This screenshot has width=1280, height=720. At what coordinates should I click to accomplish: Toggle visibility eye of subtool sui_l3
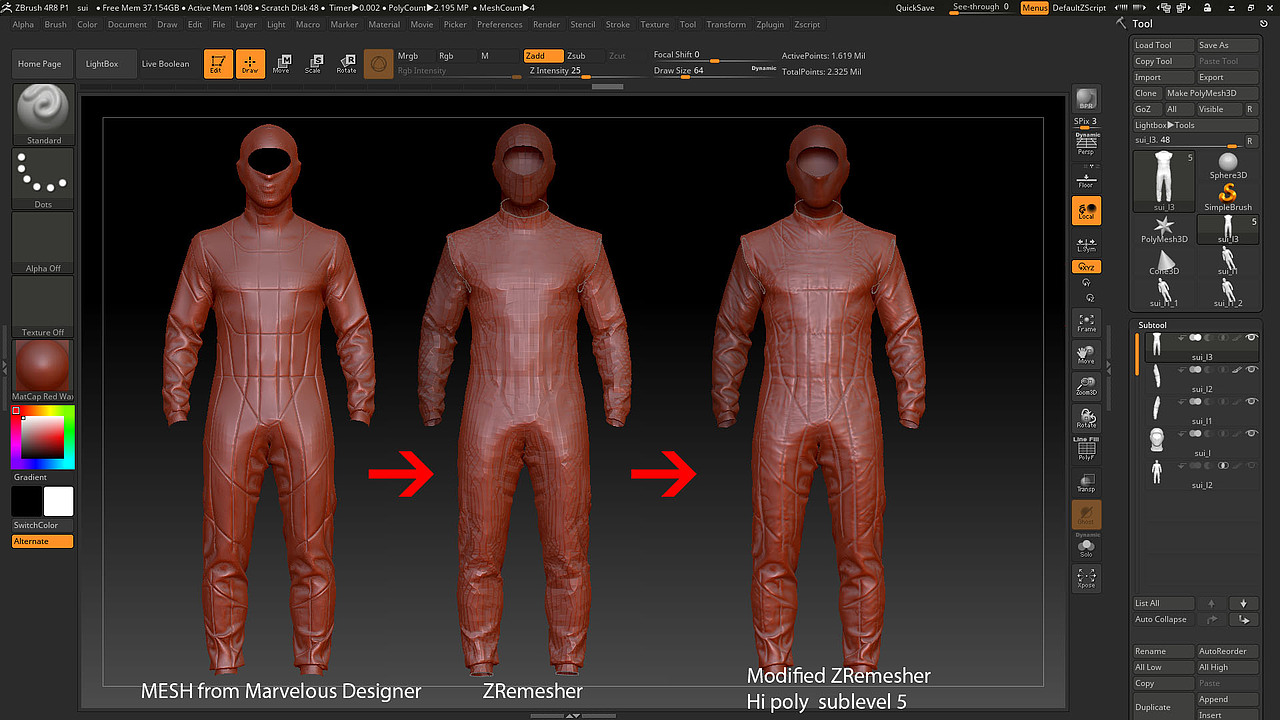pyautogui.click(x=1251, y=338)
